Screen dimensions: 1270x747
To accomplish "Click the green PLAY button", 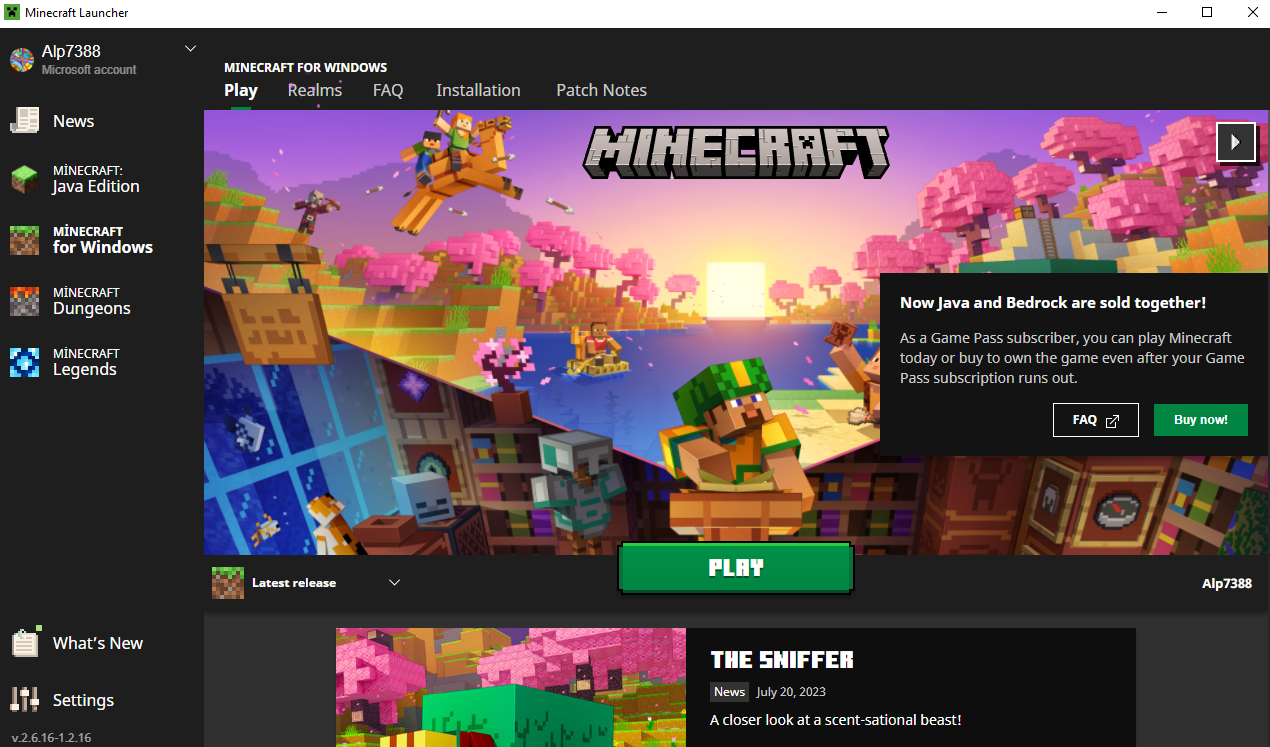I will tap(736, 568).
